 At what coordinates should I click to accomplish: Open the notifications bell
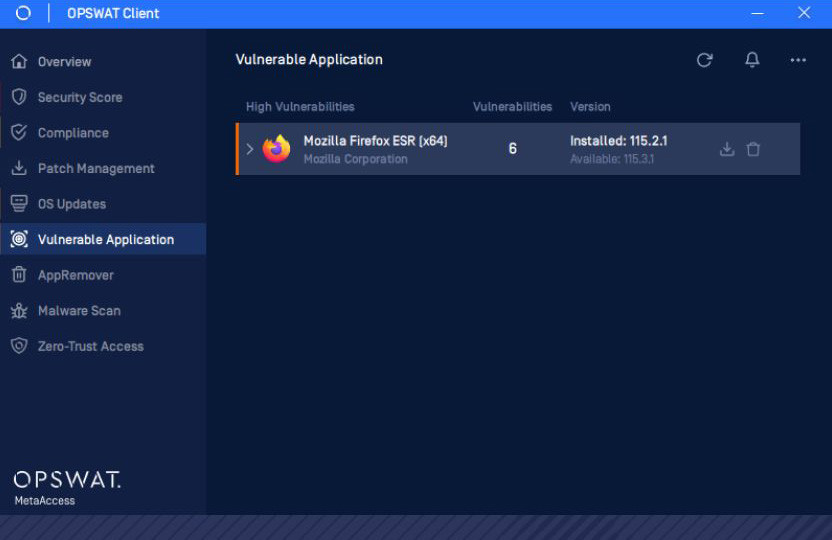click(752, 60)
